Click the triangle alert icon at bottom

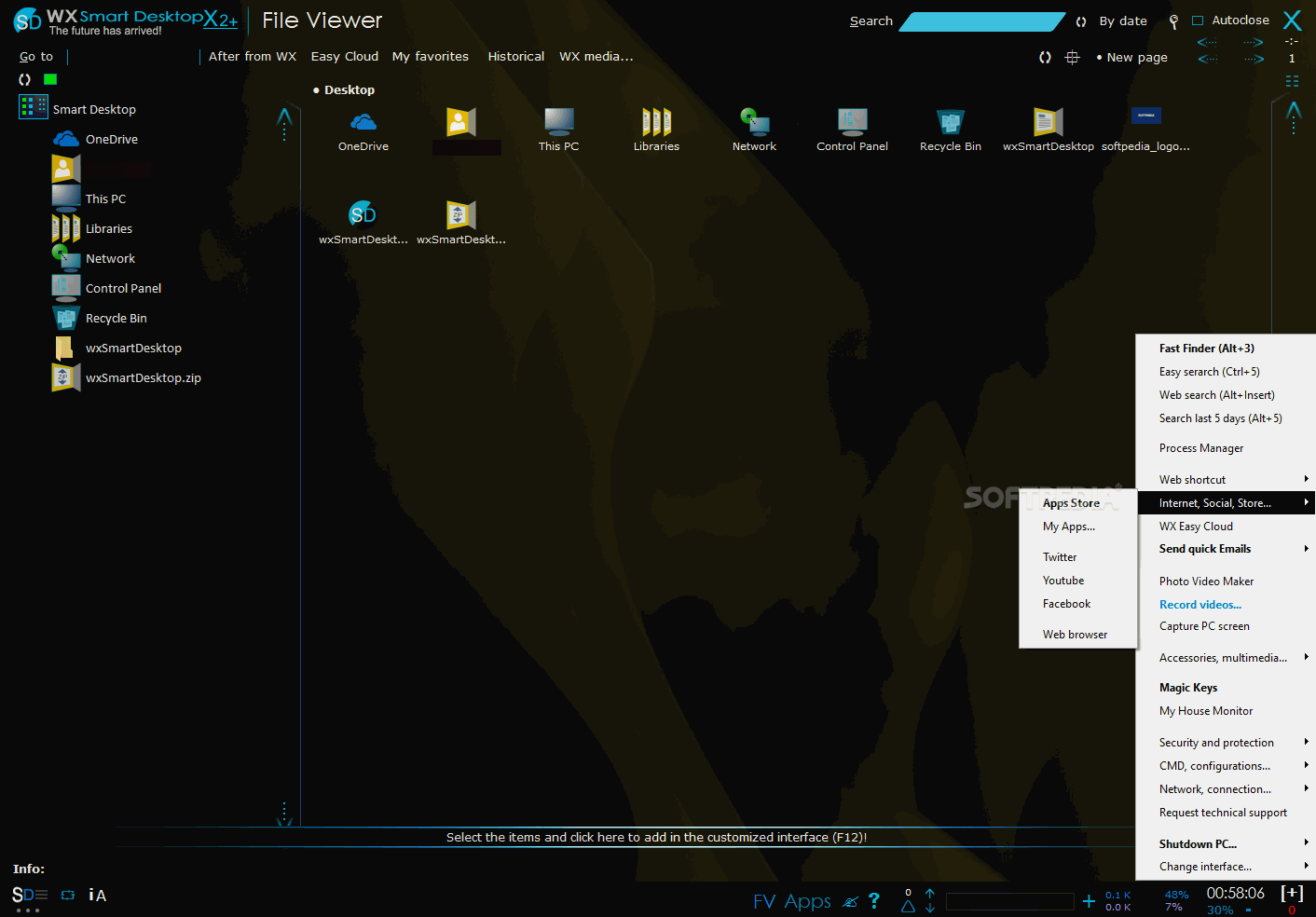point(908,905)
